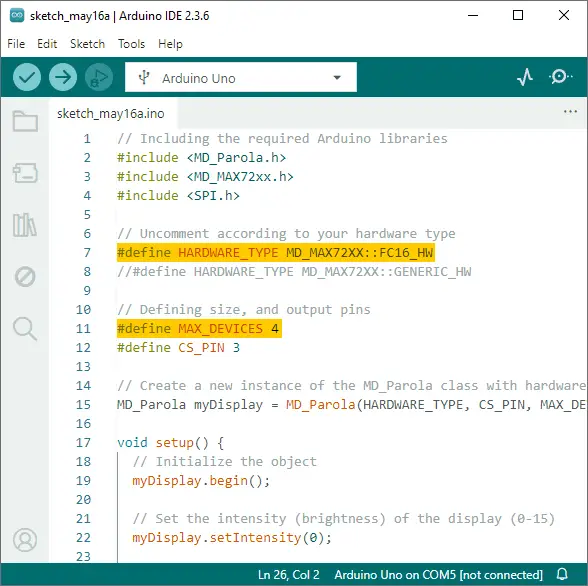588x586 pixels.
Task: Click the notifications bell in status bar
Action: (x=562, y=574)
